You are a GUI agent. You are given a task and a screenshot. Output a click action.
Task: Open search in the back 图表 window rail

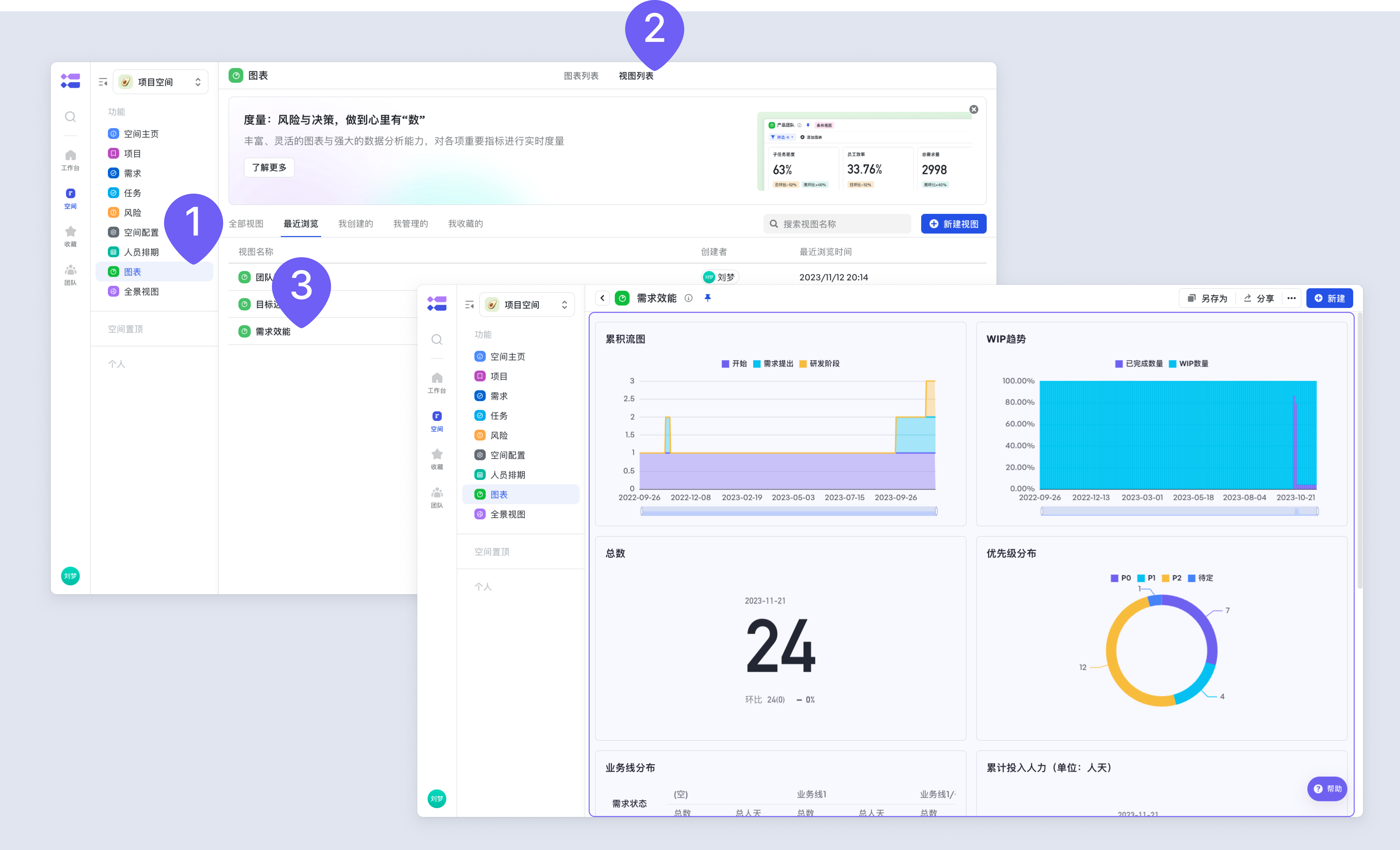[x=70, y=117]
